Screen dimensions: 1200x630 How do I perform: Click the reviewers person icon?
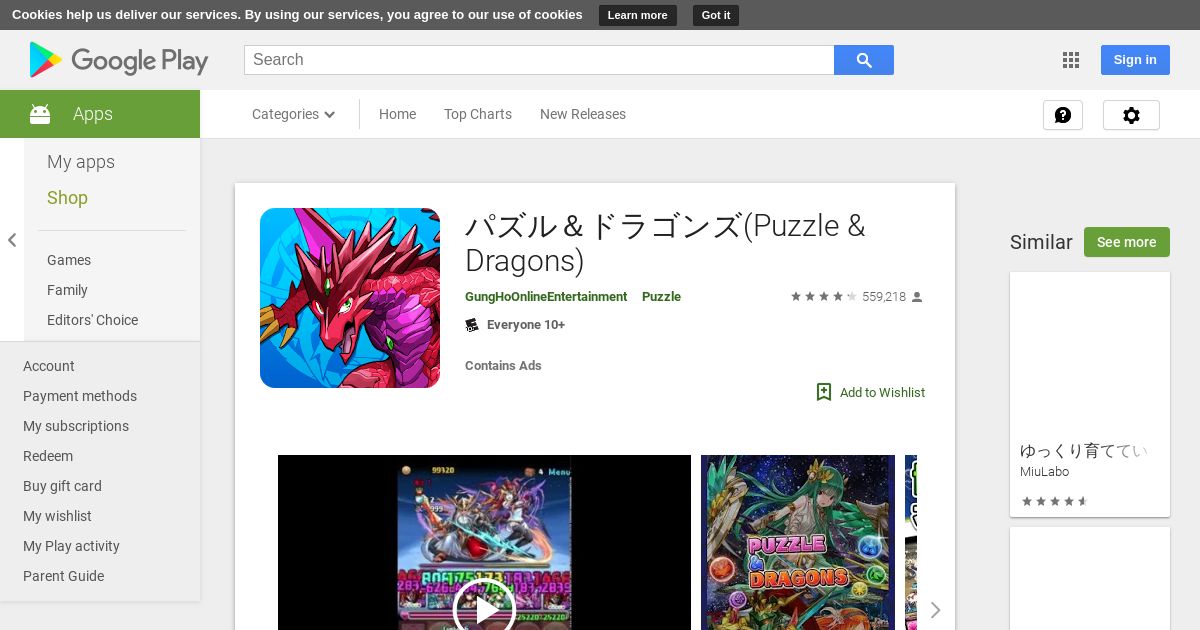click(917, 297)
